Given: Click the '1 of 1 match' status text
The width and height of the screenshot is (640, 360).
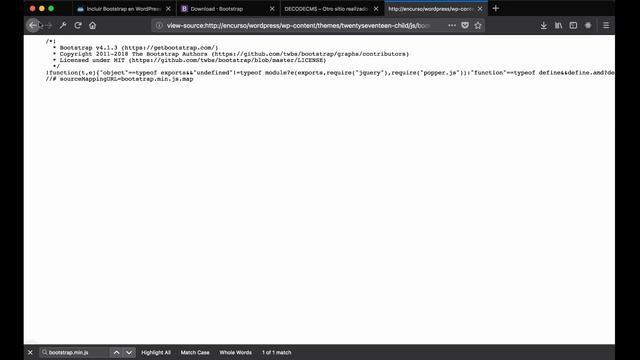Looking at the screenshot, I should (x=277, y=352).
